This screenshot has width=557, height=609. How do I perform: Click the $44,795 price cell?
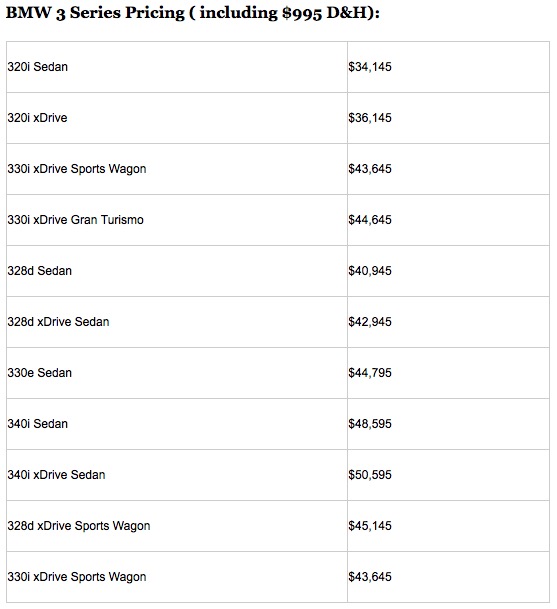tap(370, 373)
